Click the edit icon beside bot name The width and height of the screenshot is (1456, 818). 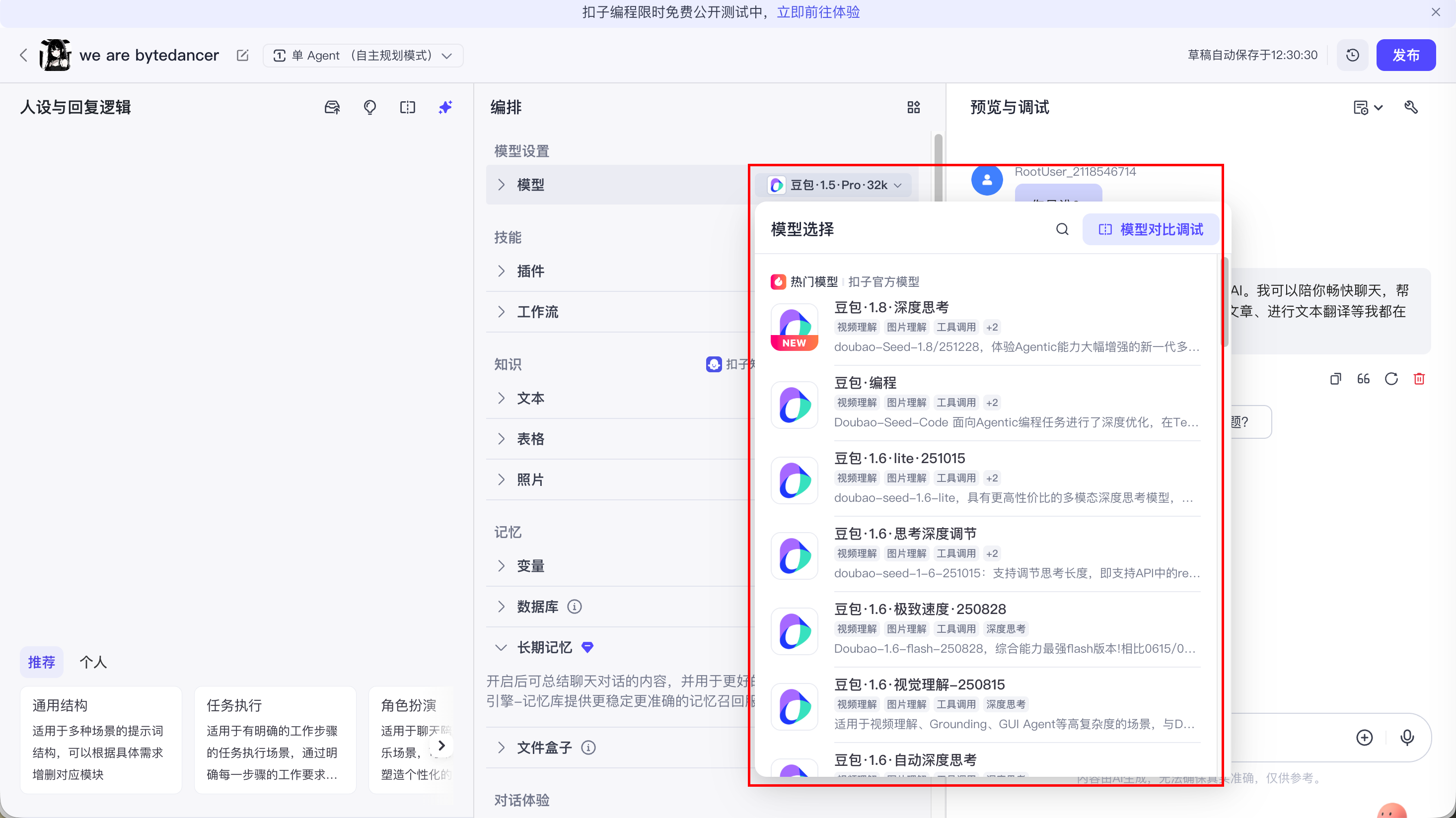pyautogui.click(x=242, y=56)
